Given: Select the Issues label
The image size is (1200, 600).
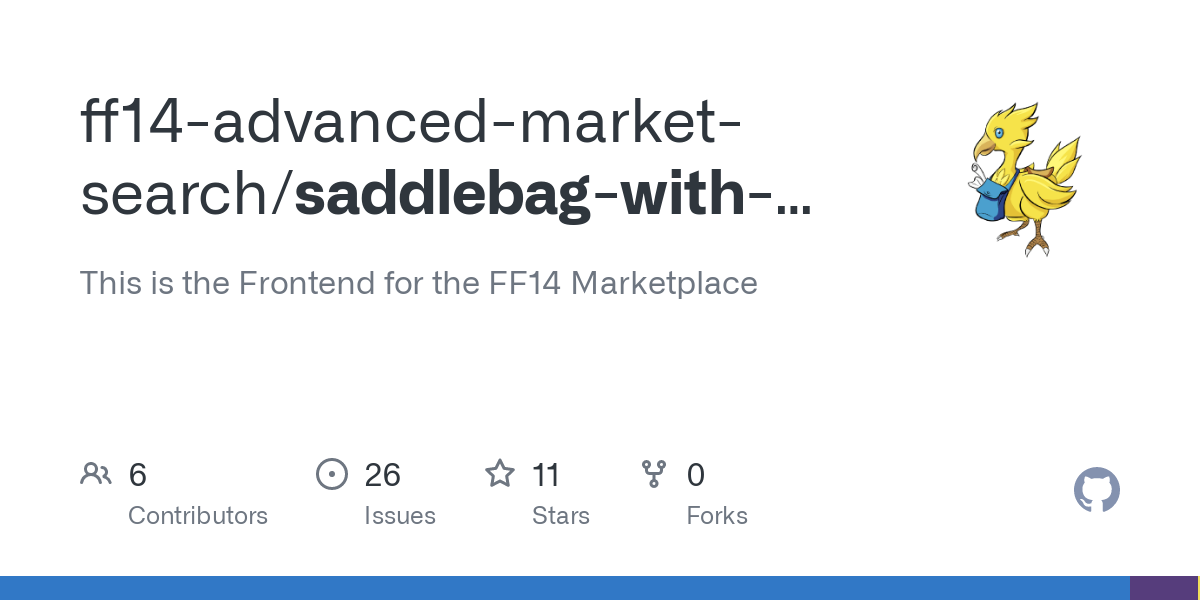Looking at the screenshot, I should [400, 516].
